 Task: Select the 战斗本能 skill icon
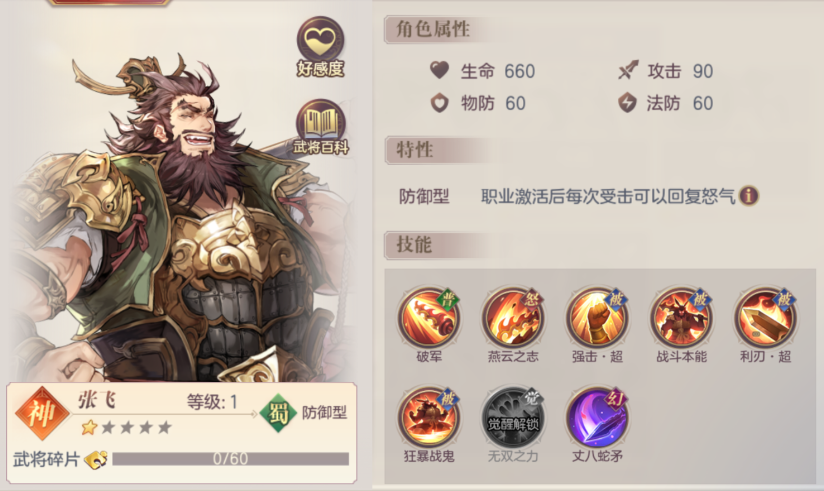681,318
